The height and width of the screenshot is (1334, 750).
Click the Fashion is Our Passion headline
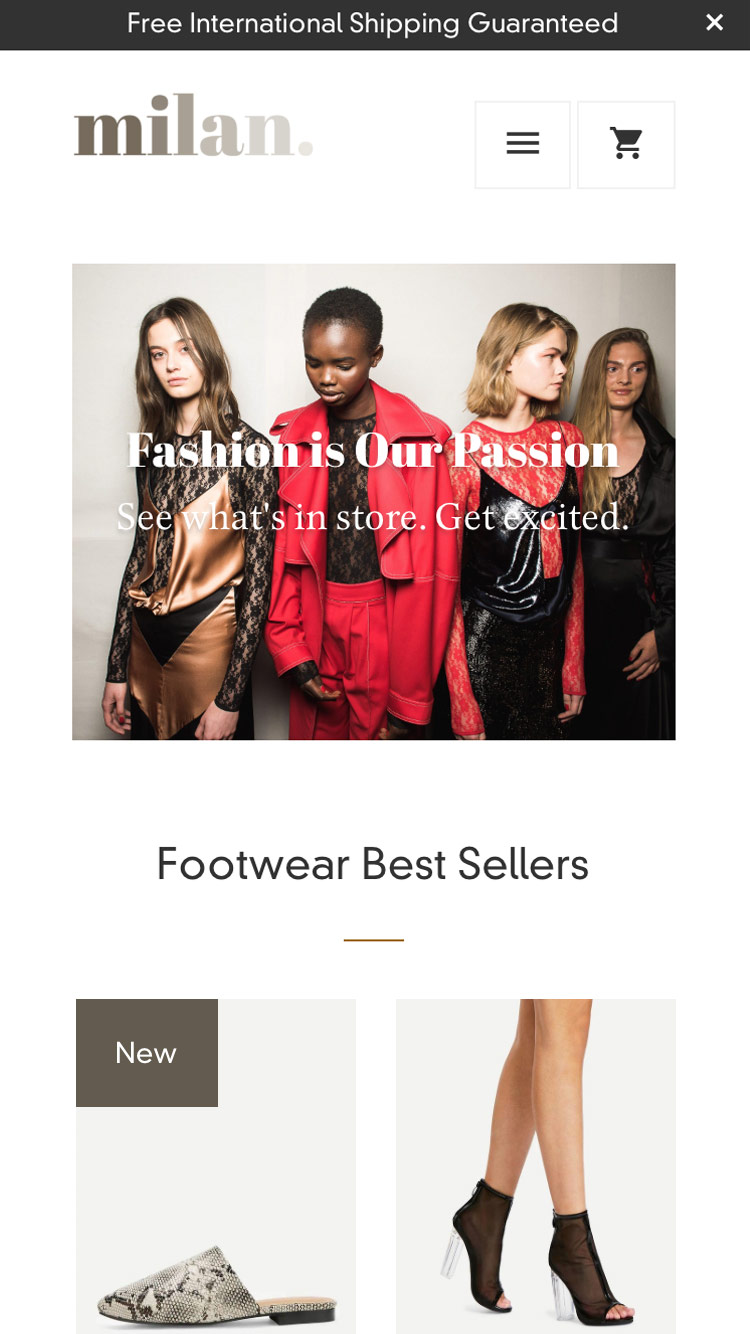point(373,450)
